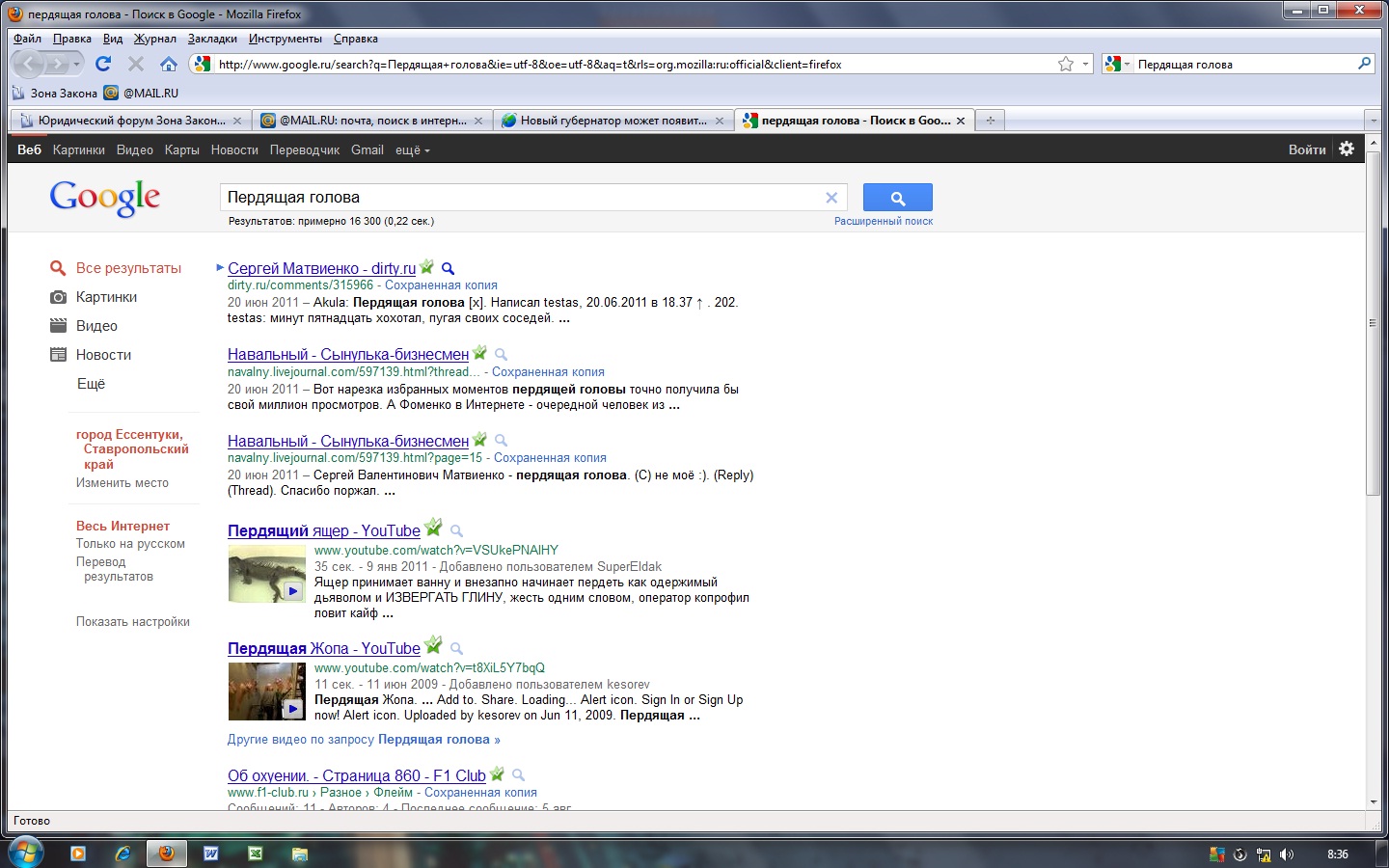Close the Юридический форум Зона Закона tab
Viewport: 1389px width, 868px height.
237,121
